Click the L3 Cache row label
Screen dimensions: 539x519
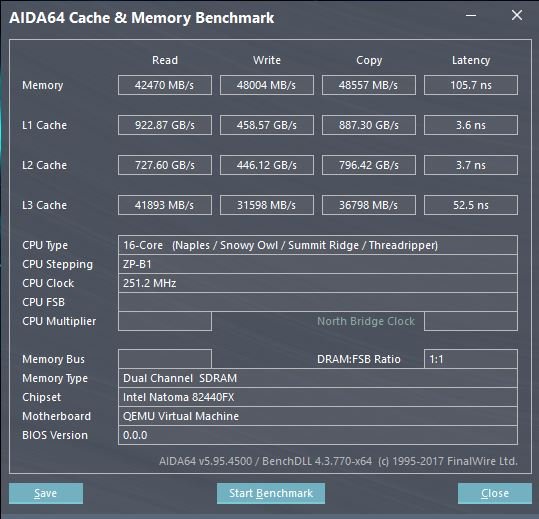44,205
